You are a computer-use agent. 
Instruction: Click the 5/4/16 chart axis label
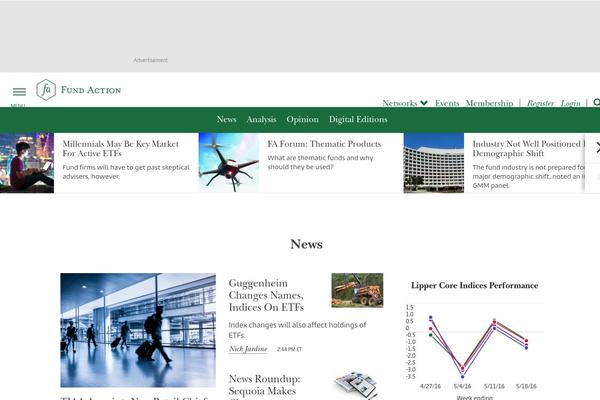tap(462, 386)
